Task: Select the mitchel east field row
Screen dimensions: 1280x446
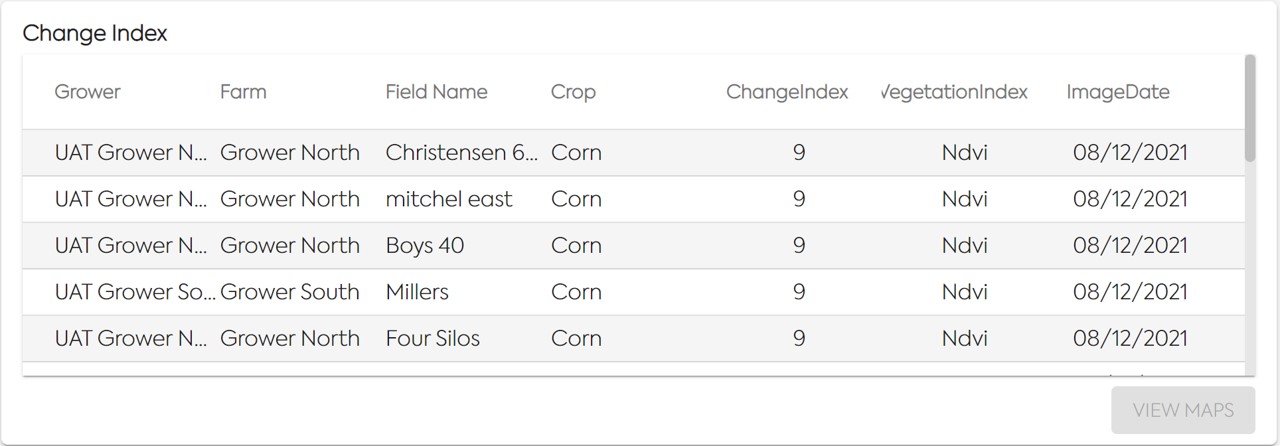Action: coord(449,199)
